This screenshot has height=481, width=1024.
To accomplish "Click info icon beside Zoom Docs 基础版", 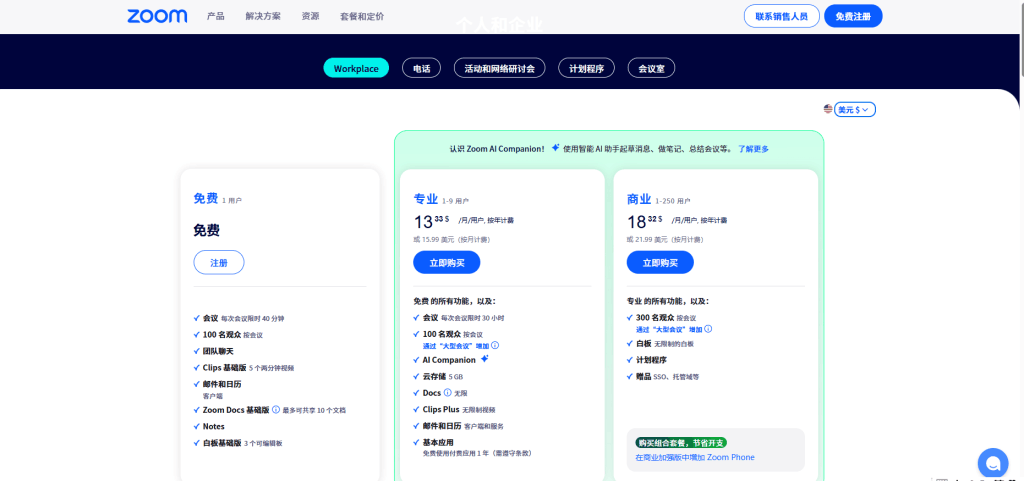I will (276, 410).
